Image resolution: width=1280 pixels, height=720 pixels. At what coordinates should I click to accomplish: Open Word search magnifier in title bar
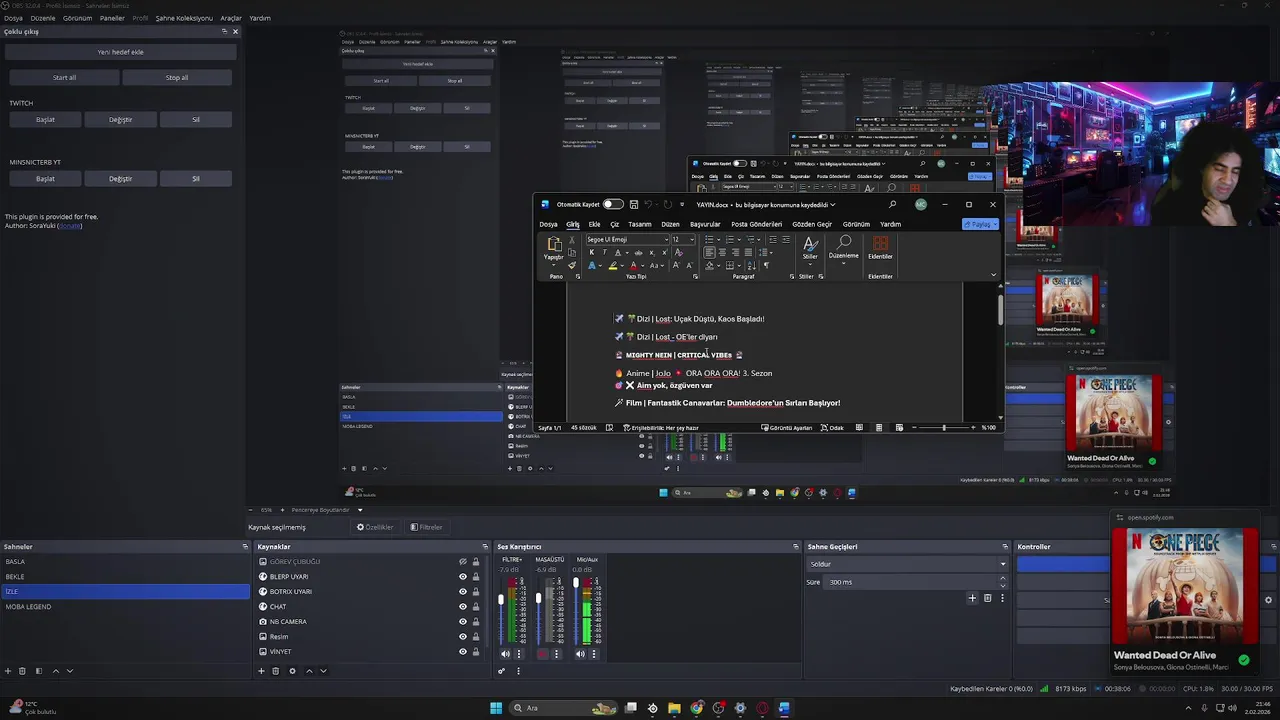(x=892, y=204)
